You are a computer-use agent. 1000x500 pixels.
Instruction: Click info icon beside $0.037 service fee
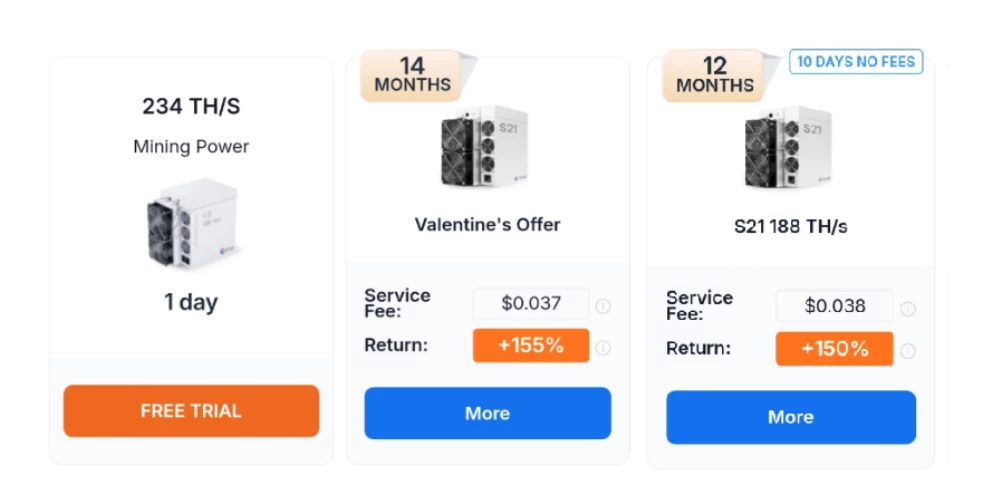(x=603, y=306)
